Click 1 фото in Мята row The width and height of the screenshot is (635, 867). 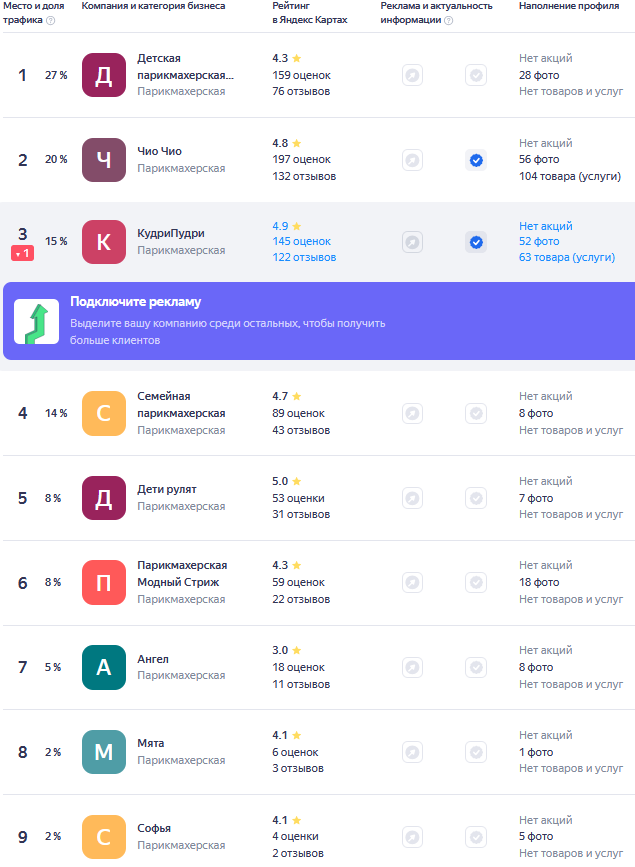tap(536, 752)
